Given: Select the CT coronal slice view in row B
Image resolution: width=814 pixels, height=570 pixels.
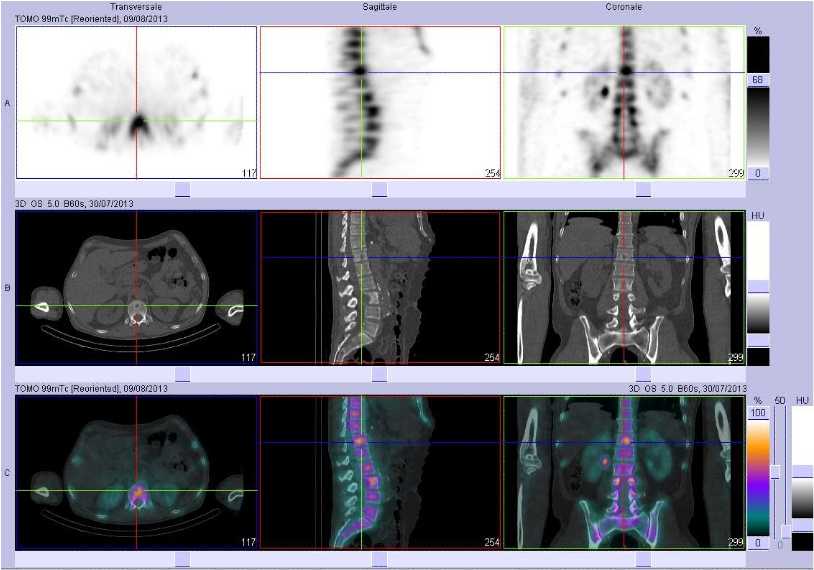Looking at the screenshot, I should [624, 288].
